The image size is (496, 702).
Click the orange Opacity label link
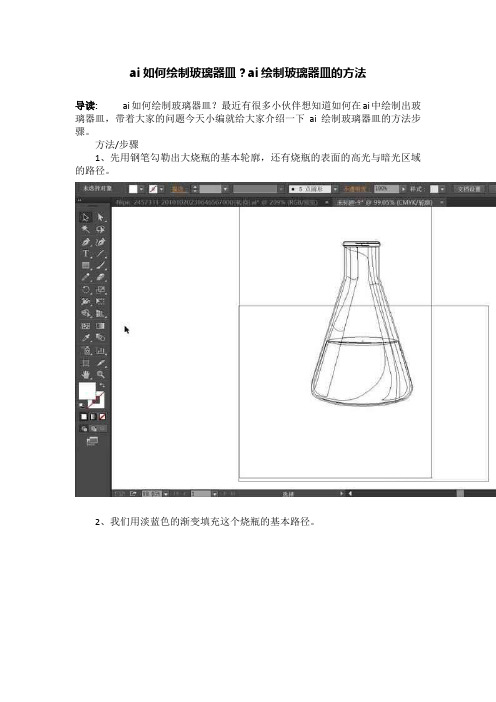(x=355, y=189)
